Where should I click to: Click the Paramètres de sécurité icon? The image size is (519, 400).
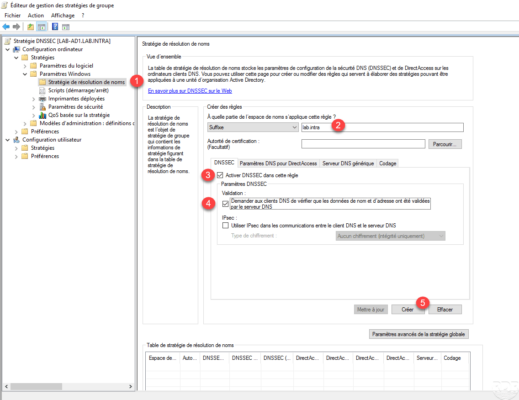[42, 107]
